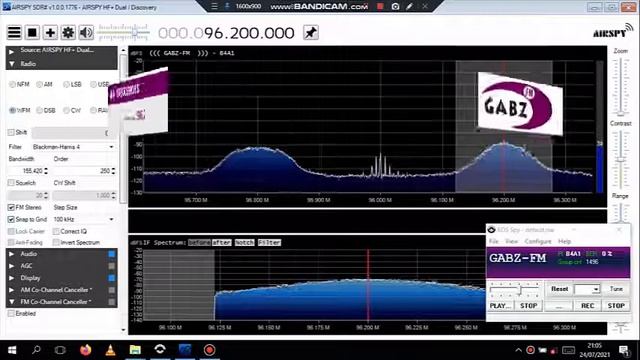Open the 100 kHz step size dropdown
The image size is (640, 360).
click(84, 219)
